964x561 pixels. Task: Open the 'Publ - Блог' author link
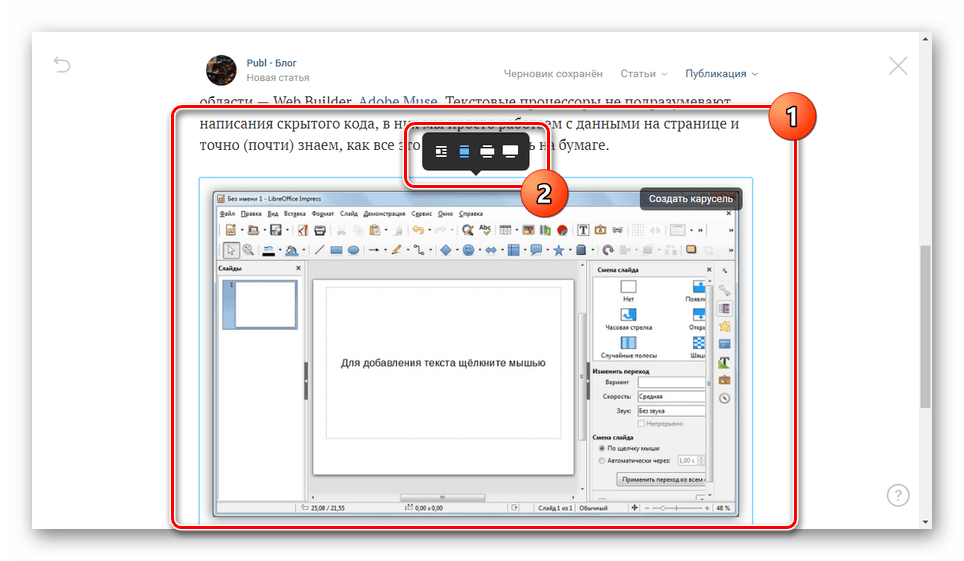(271, 63)
